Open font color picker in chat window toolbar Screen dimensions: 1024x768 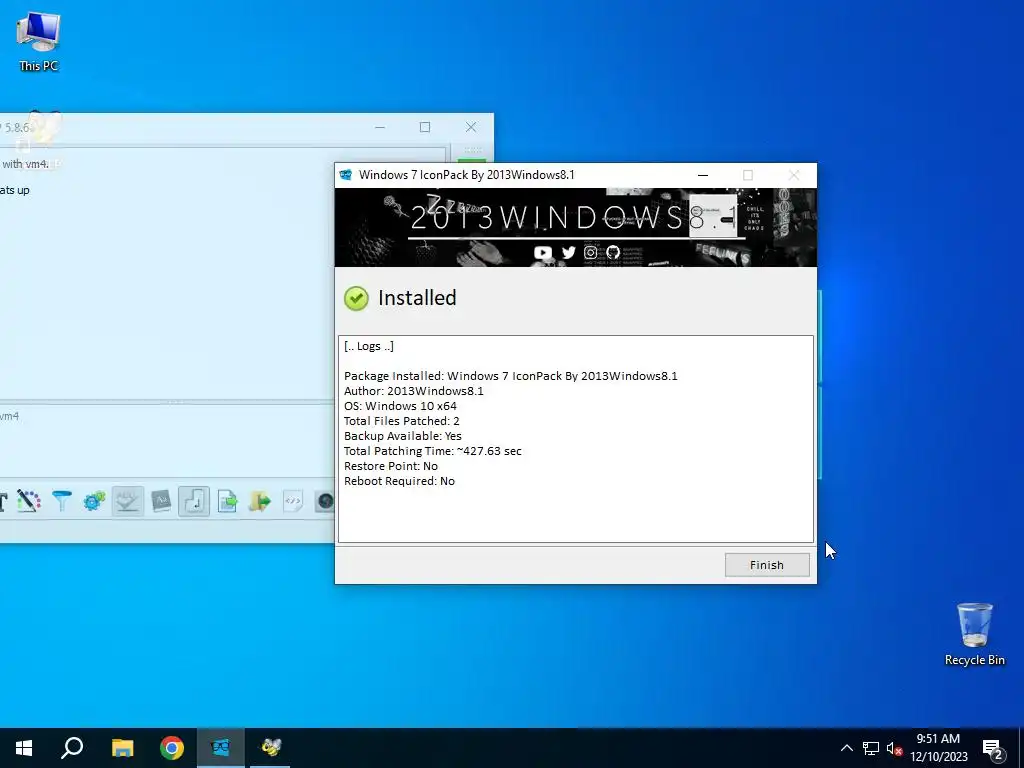point(28,502)
